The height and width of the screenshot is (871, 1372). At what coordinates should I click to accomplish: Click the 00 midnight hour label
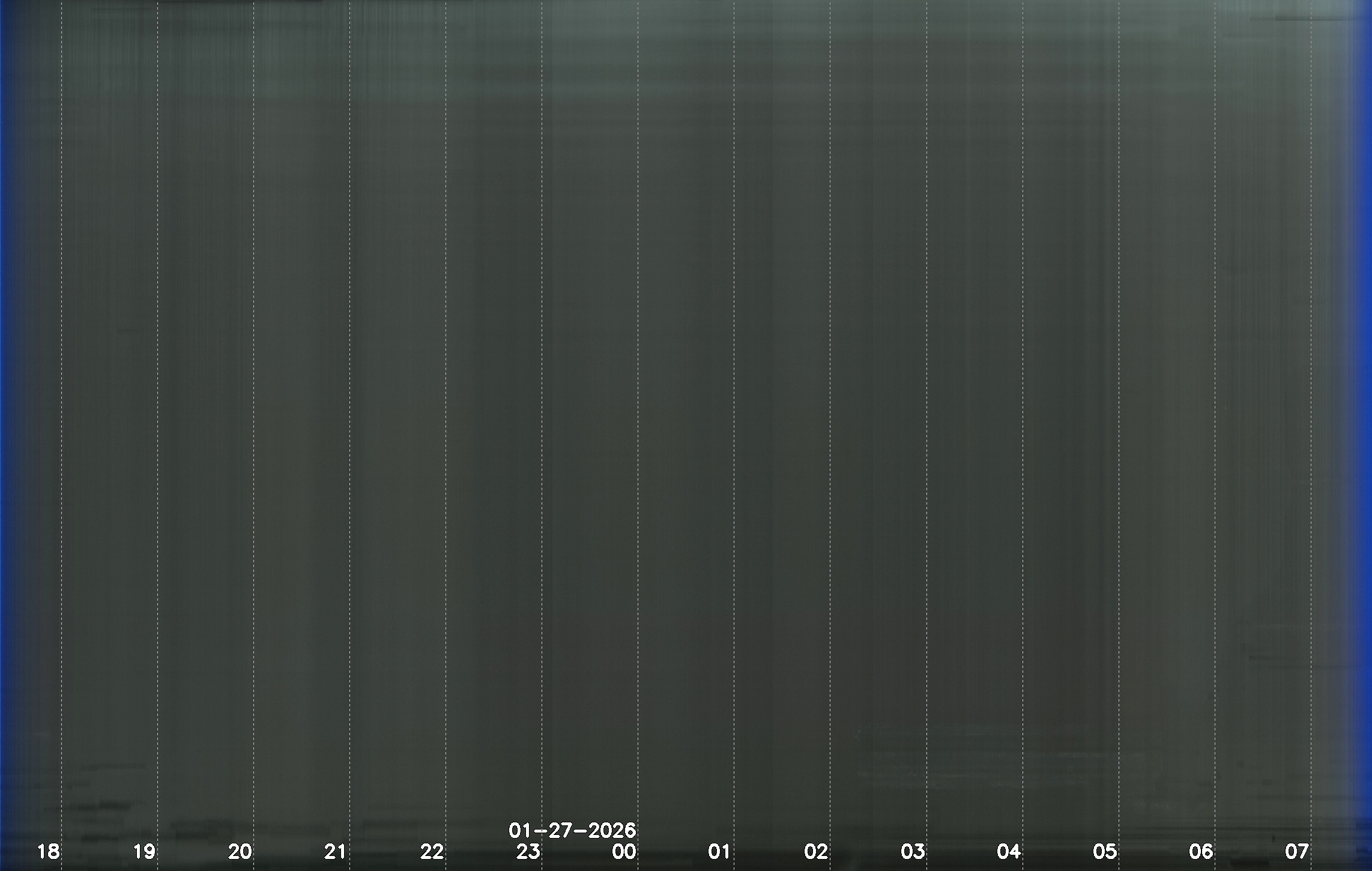coord(624,851)
